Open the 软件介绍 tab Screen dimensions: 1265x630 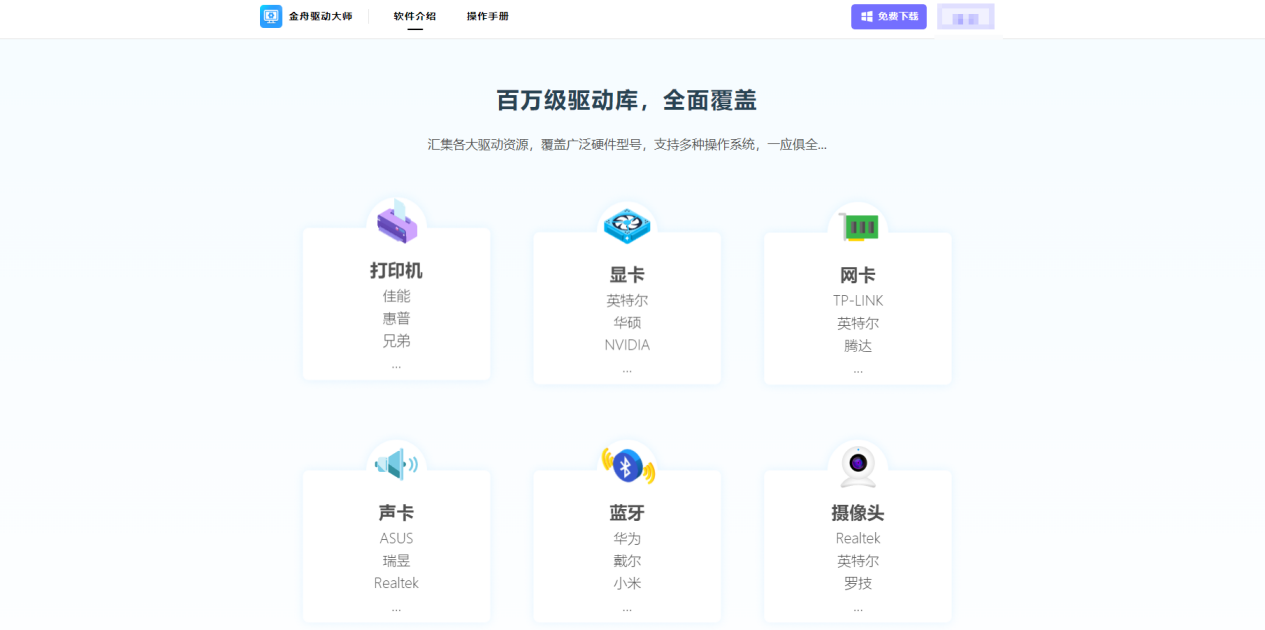tap(415, 16)
